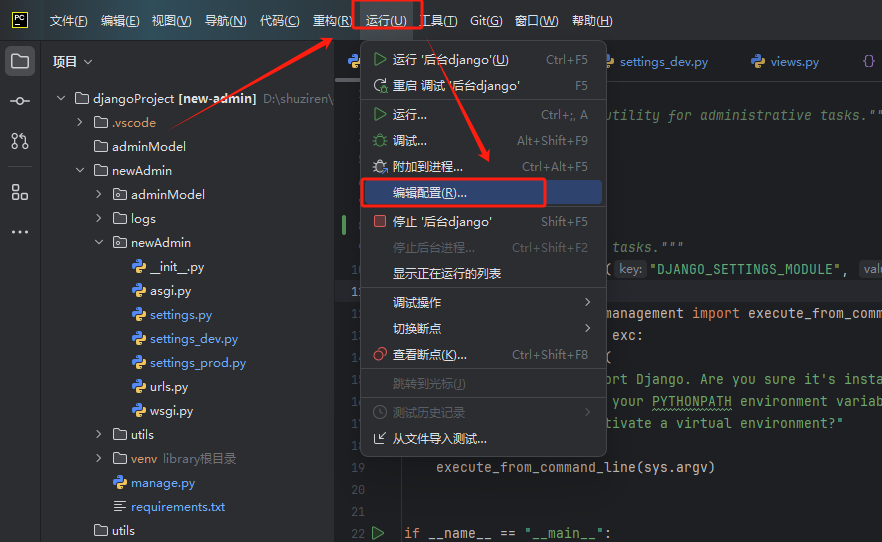882x542 pixels.
Task: Select 停止 '后台django' menu entry
Action: tap(441, 222)
